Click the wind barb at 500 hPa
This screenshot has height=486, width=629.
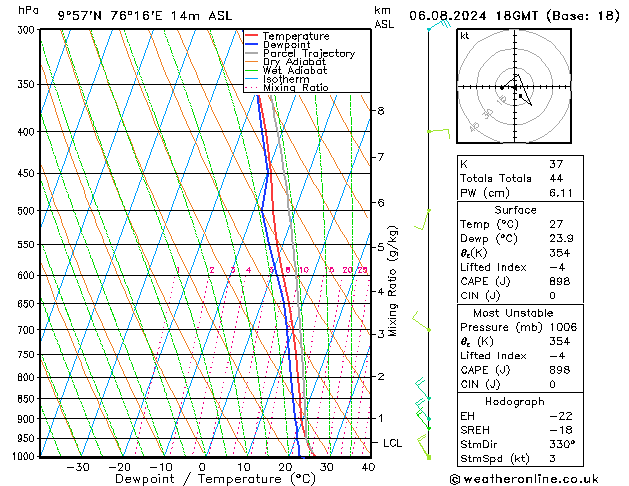tap(422, 219)
